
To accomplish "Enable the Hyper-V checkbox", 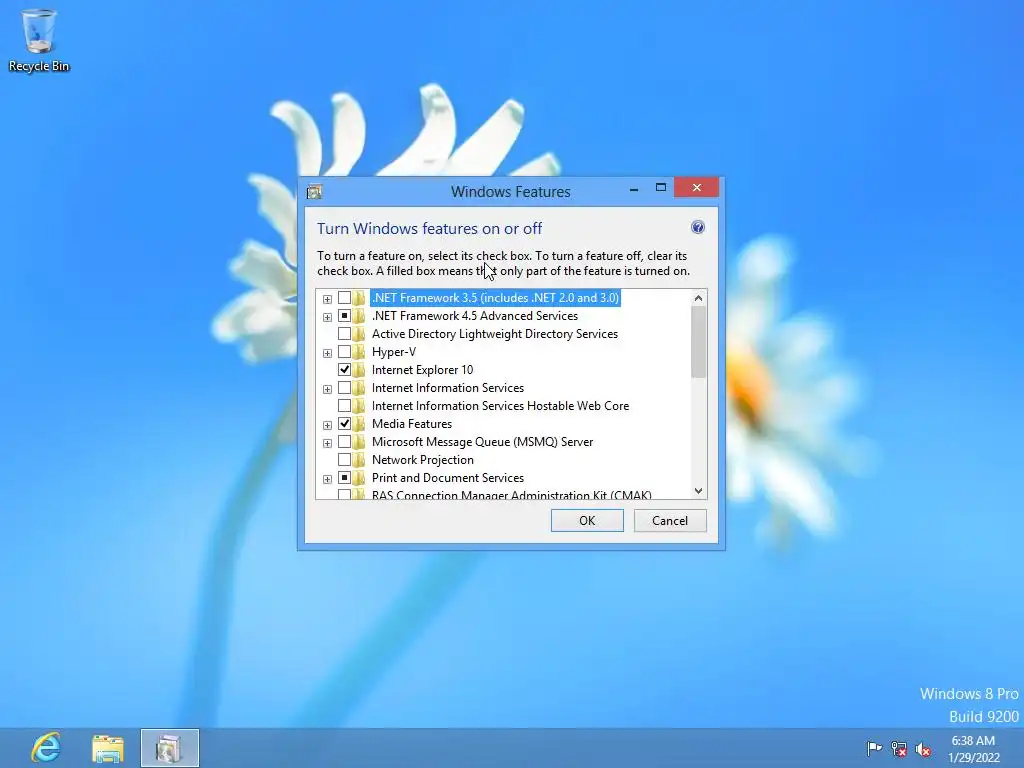I will point(344,352).
